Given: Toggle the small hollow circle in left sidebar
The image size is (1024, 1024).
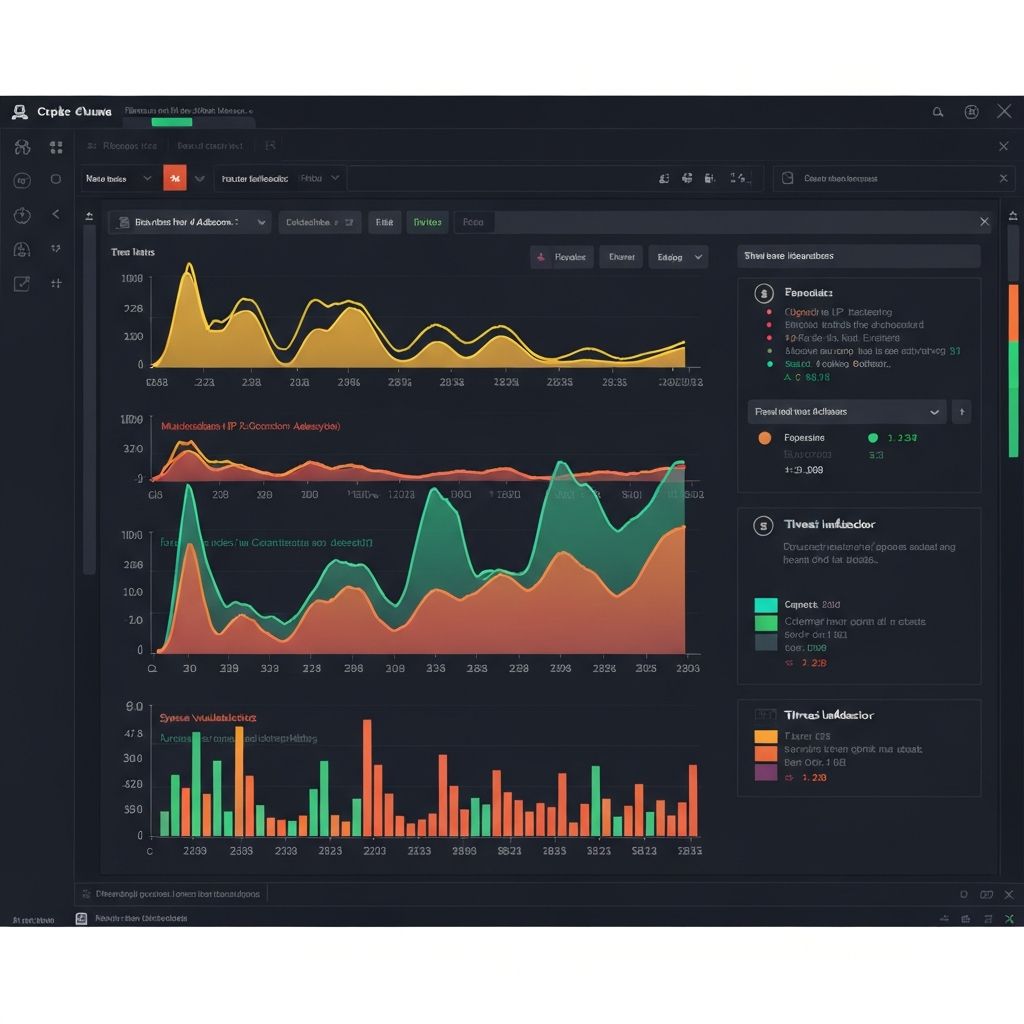Looking at the screenshot, I should [x=56, y=180].
